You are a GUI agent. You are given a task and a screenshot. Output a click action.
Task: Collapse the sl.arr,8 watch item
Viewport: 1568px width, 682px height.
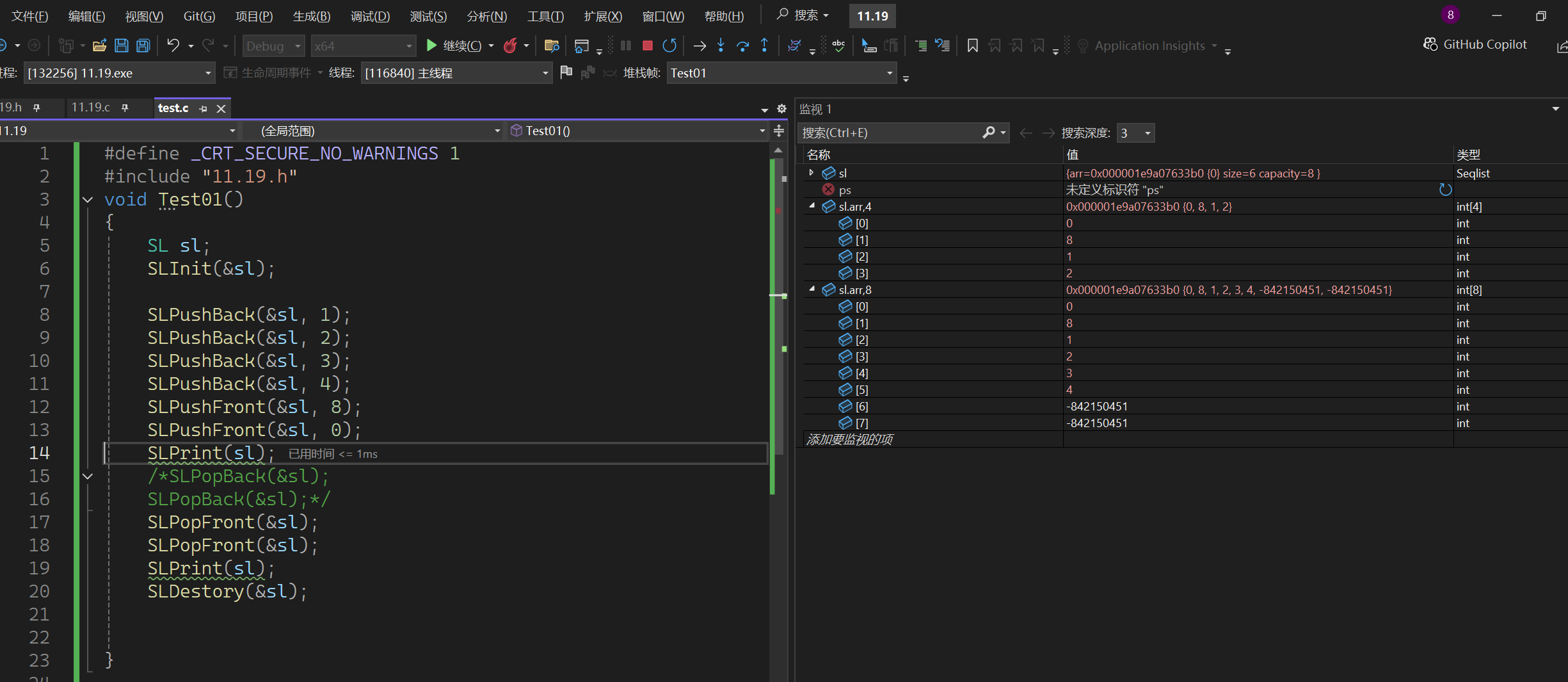point(812,289)
